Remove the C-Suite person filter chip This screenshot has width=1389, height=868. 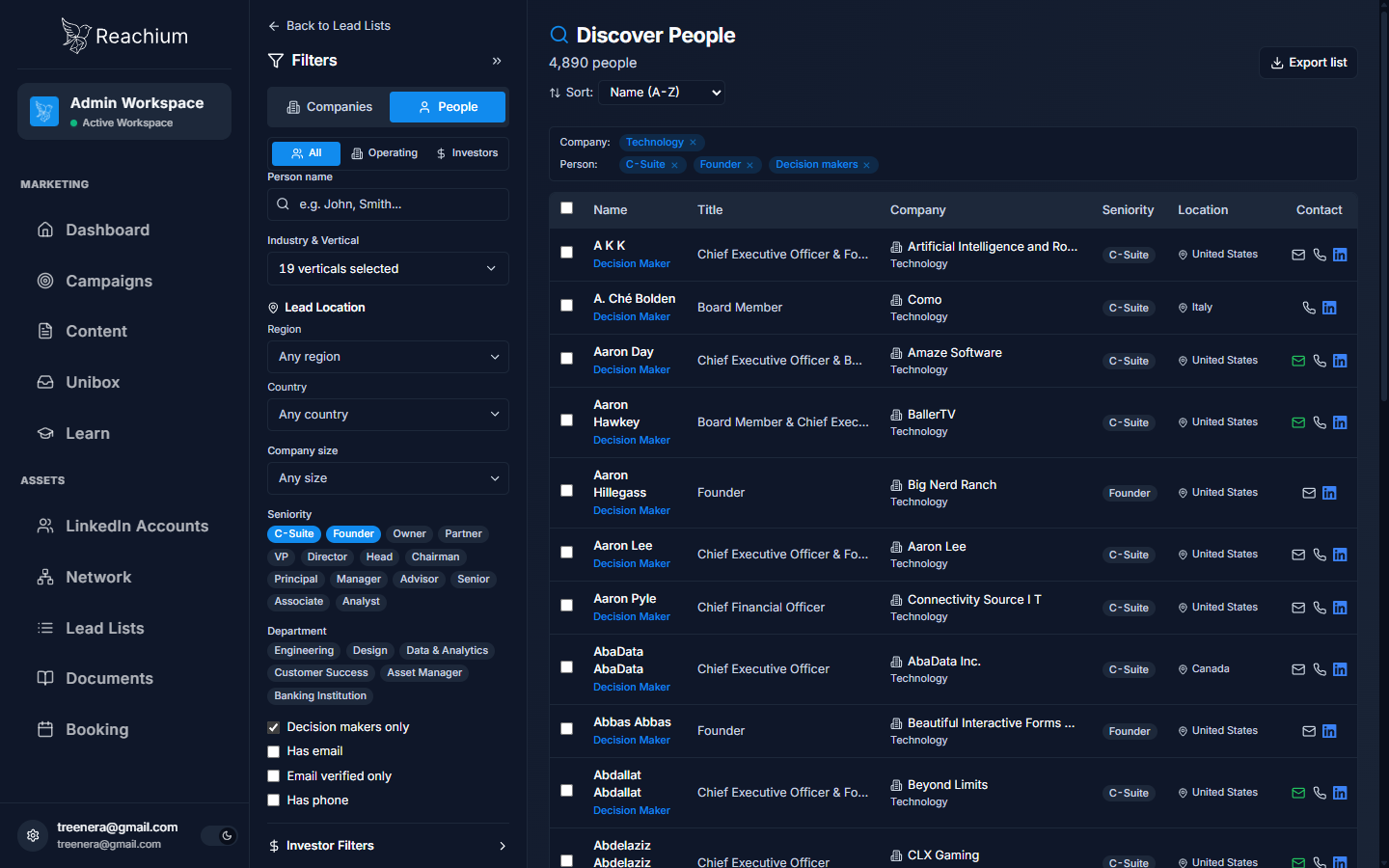[x=674, y=165]
